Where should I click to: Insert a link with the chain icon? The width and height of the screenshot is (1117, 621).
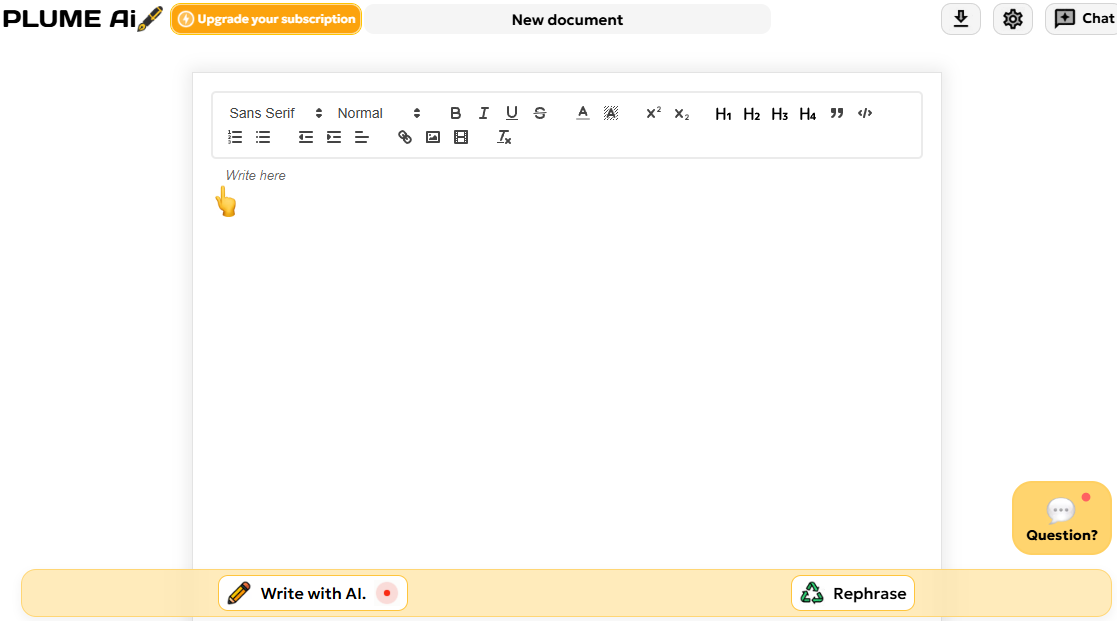[405, 137]
